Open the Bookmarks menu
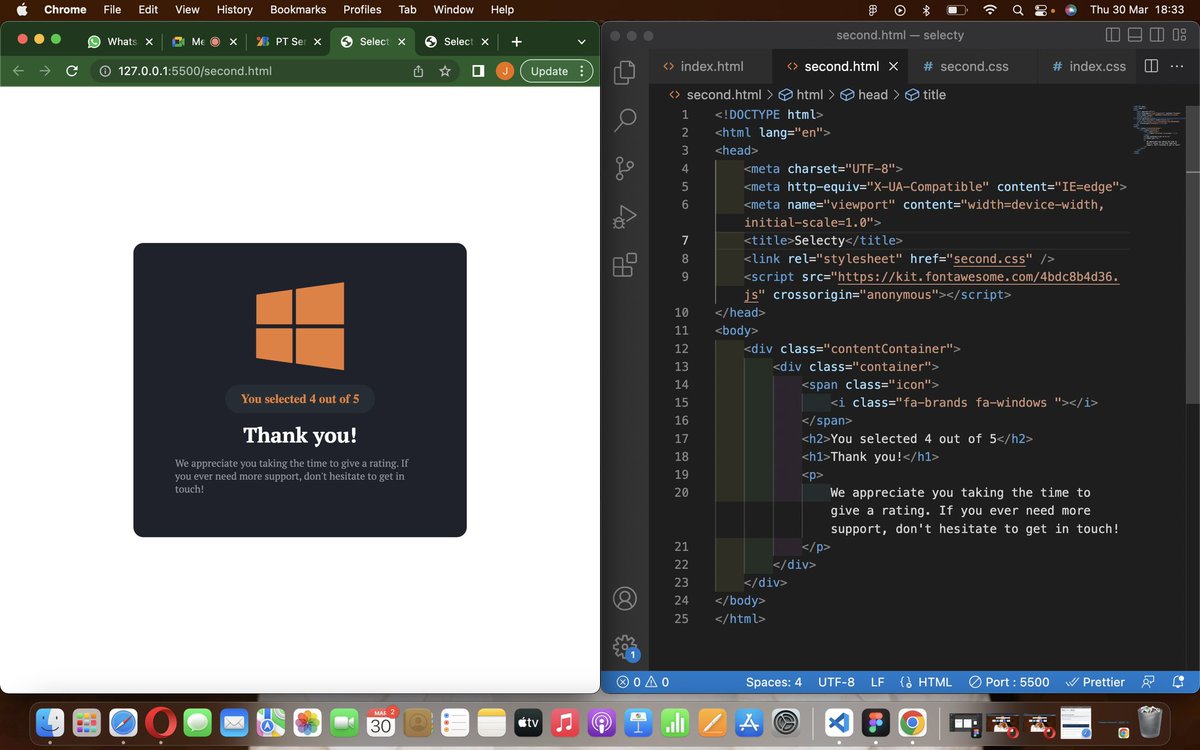 point(298,9)
